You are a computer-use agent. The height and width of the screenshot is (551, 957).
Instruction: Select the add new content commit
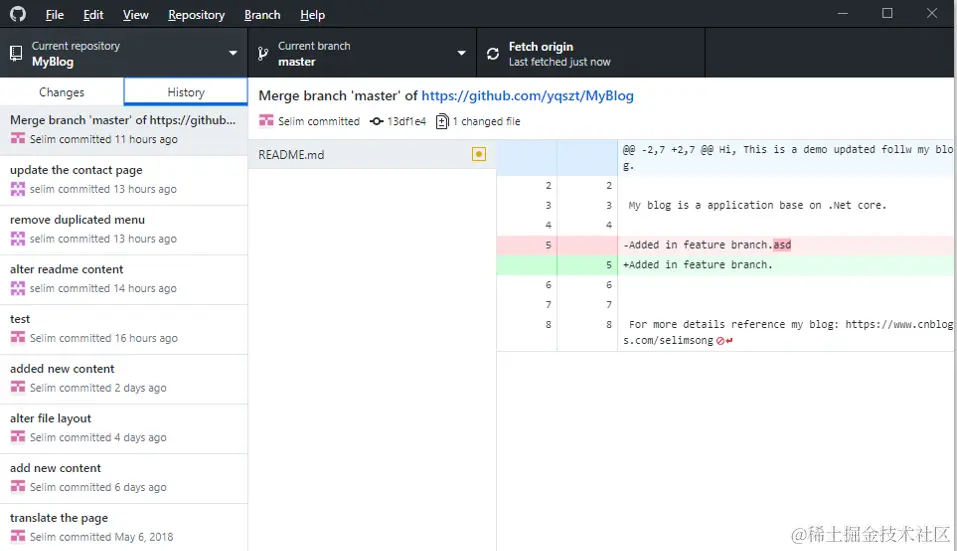click(124, 478)
